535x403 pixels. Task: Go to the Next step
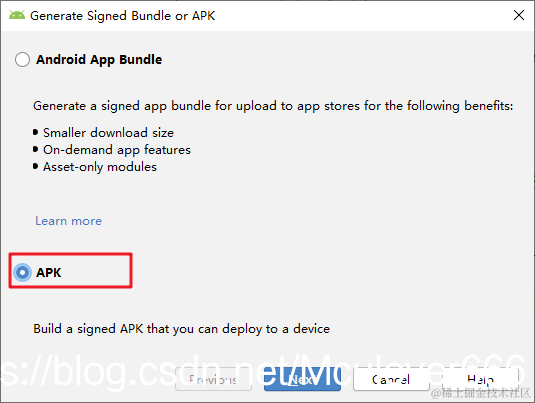302,379
